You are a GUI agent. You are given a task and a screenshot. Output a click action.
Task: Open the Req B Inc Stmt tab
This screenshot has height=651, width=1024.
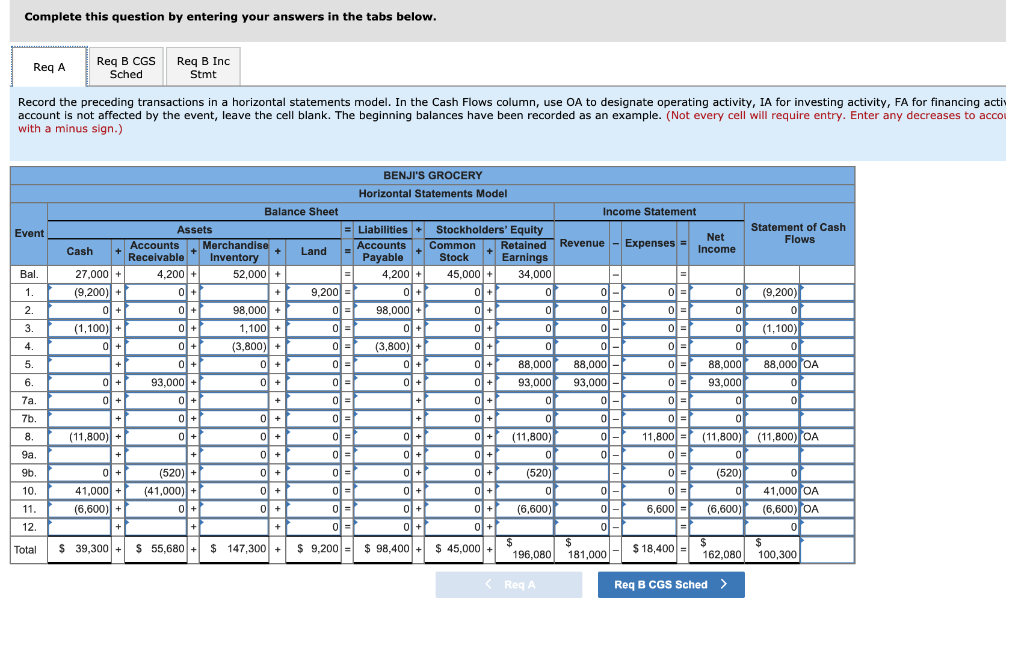[x=203, y=67]
